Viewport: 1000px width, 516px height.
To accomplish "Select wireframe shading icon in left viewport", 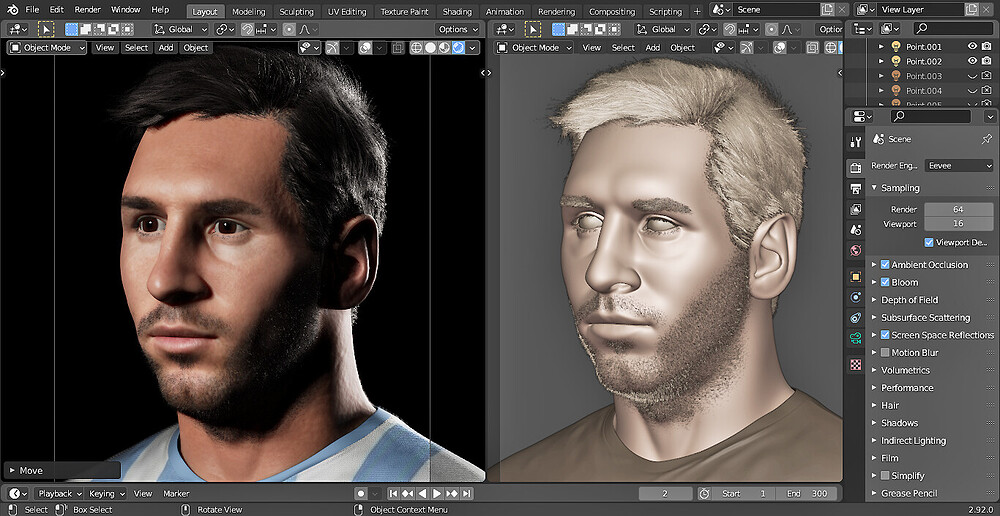I will 416,48.
